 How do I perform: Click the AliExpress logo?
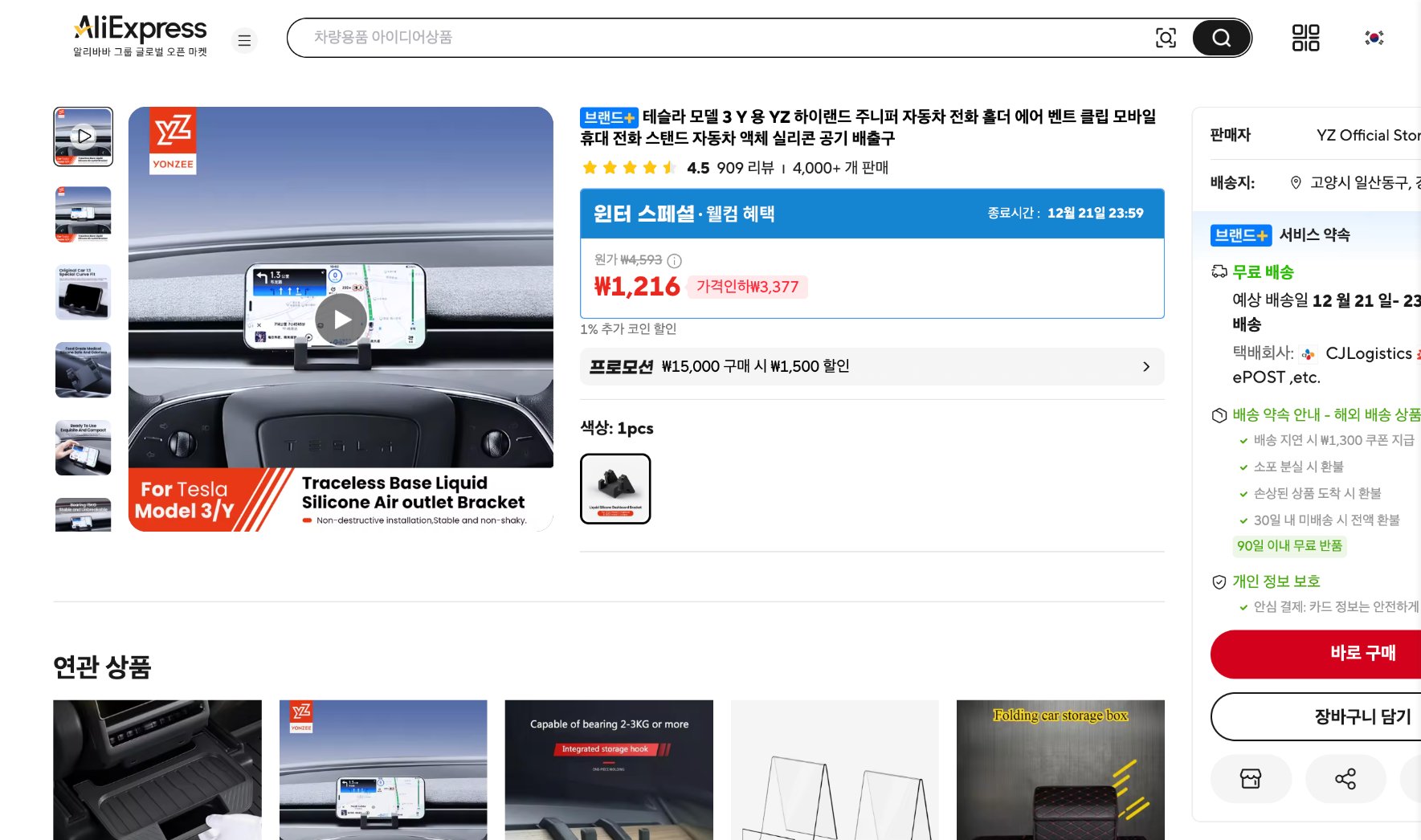[138, 29]
